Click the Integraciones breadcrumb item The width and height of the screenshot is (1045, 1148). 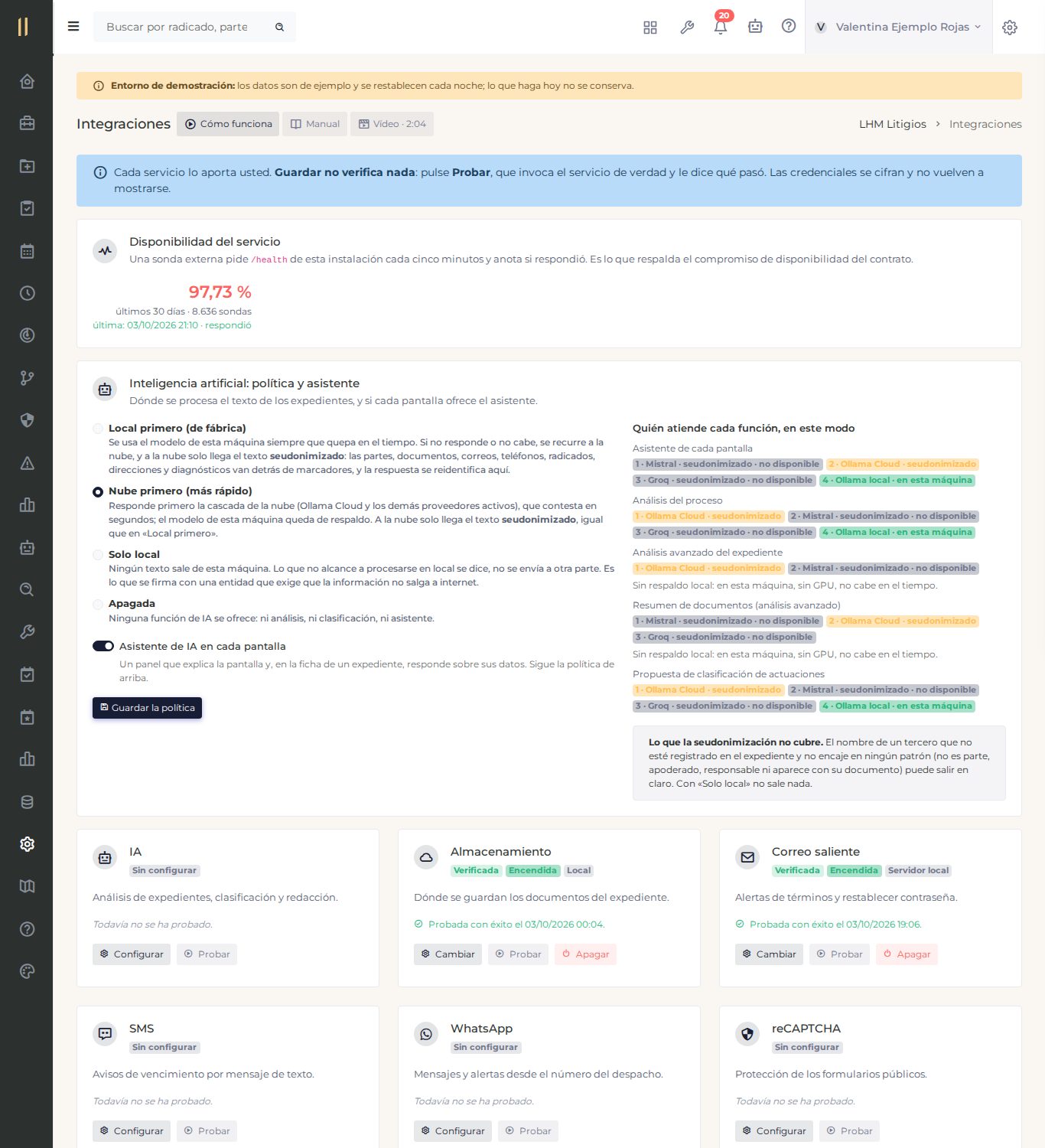[985, 124]
